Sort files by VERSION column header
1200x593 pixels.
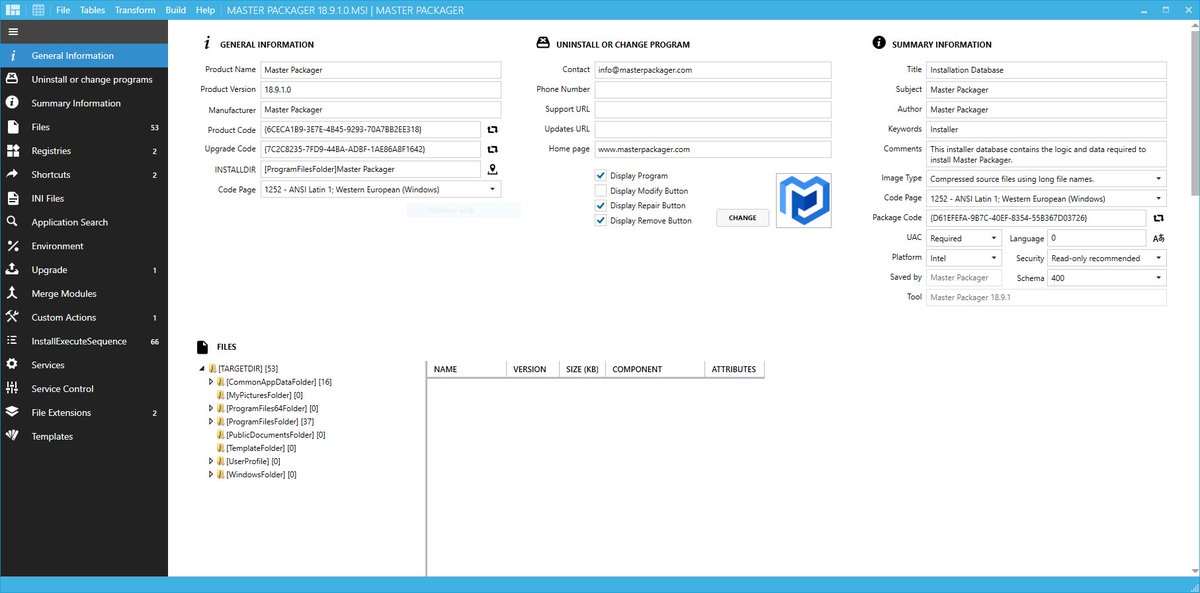pyautogui.click(x=532, y=369)
